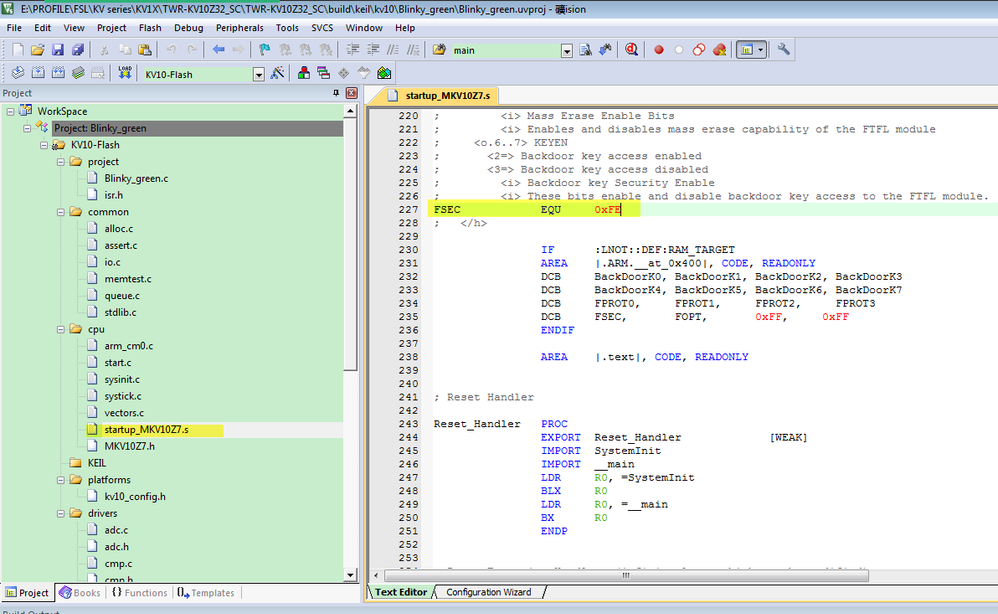Click the Open file folder icon

click(x=38, y=49)
